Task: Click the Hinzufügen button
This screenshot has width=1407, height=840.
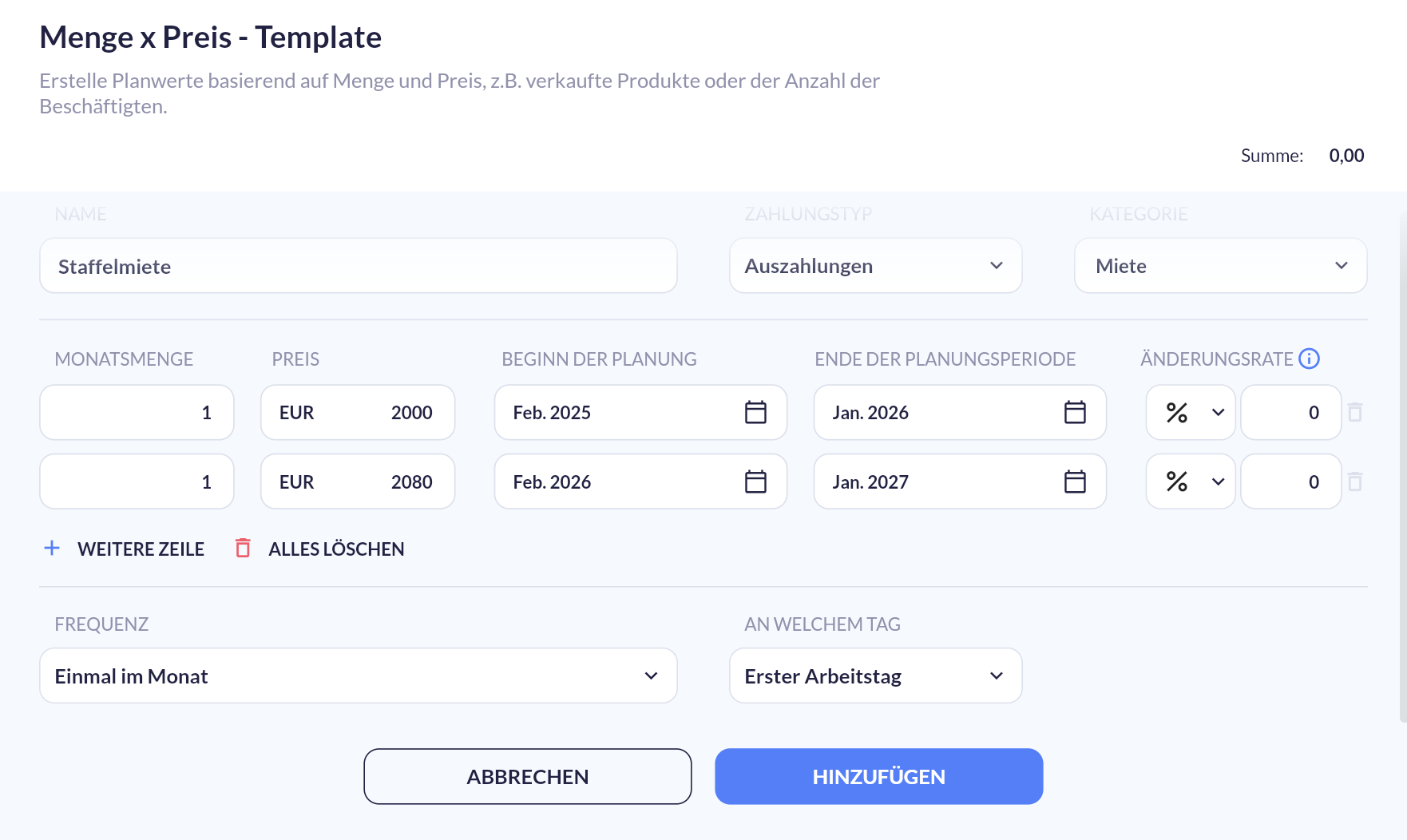Action: [879, 776]
